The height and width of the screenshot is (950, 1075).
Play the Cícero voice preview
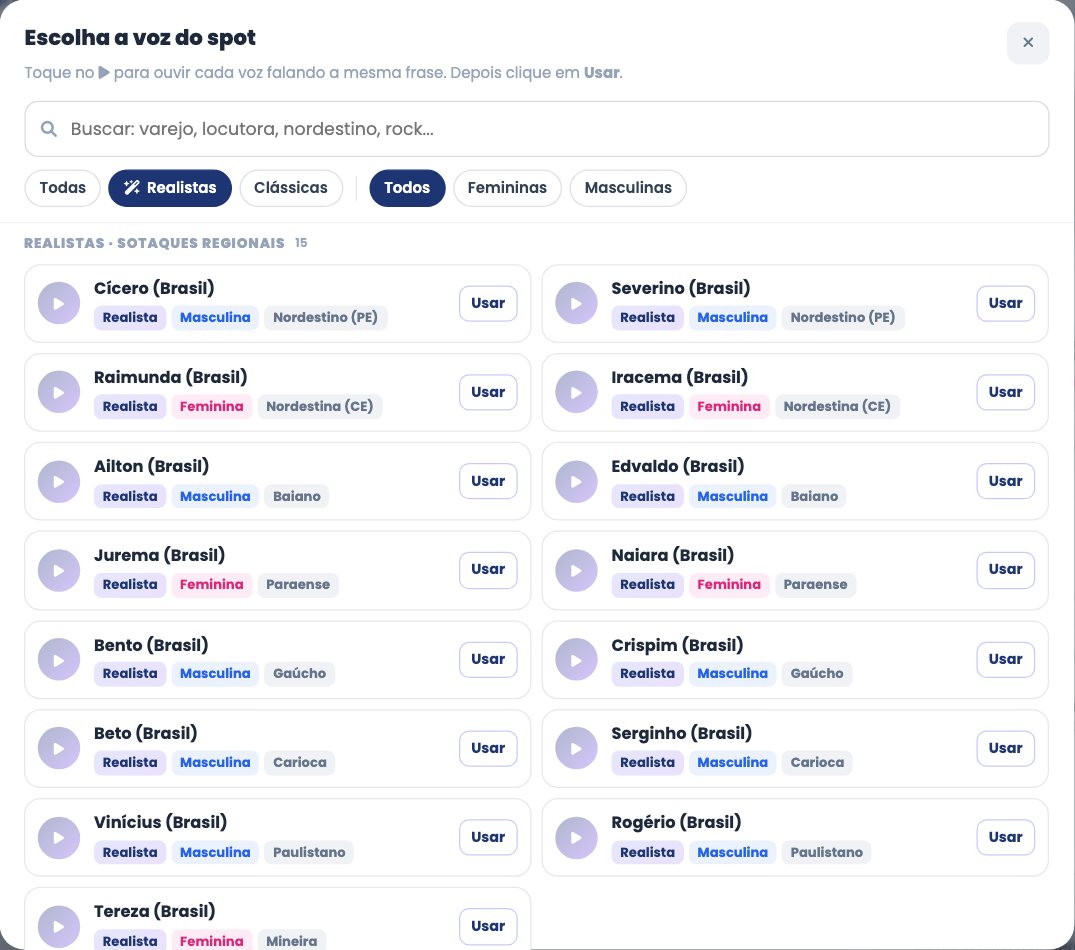pyautogui.click(x=59, y=303)
